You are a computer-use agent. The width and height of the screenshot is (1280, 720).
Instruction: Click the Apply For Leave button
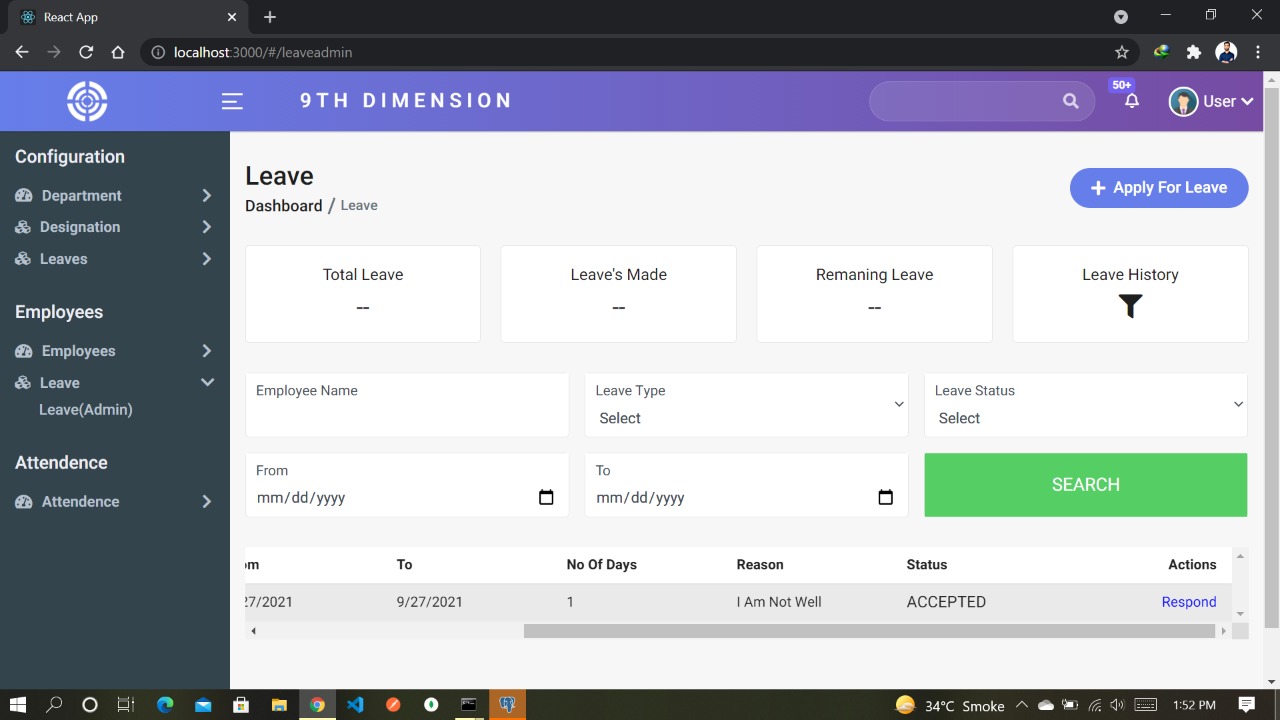pos(1158,188)
